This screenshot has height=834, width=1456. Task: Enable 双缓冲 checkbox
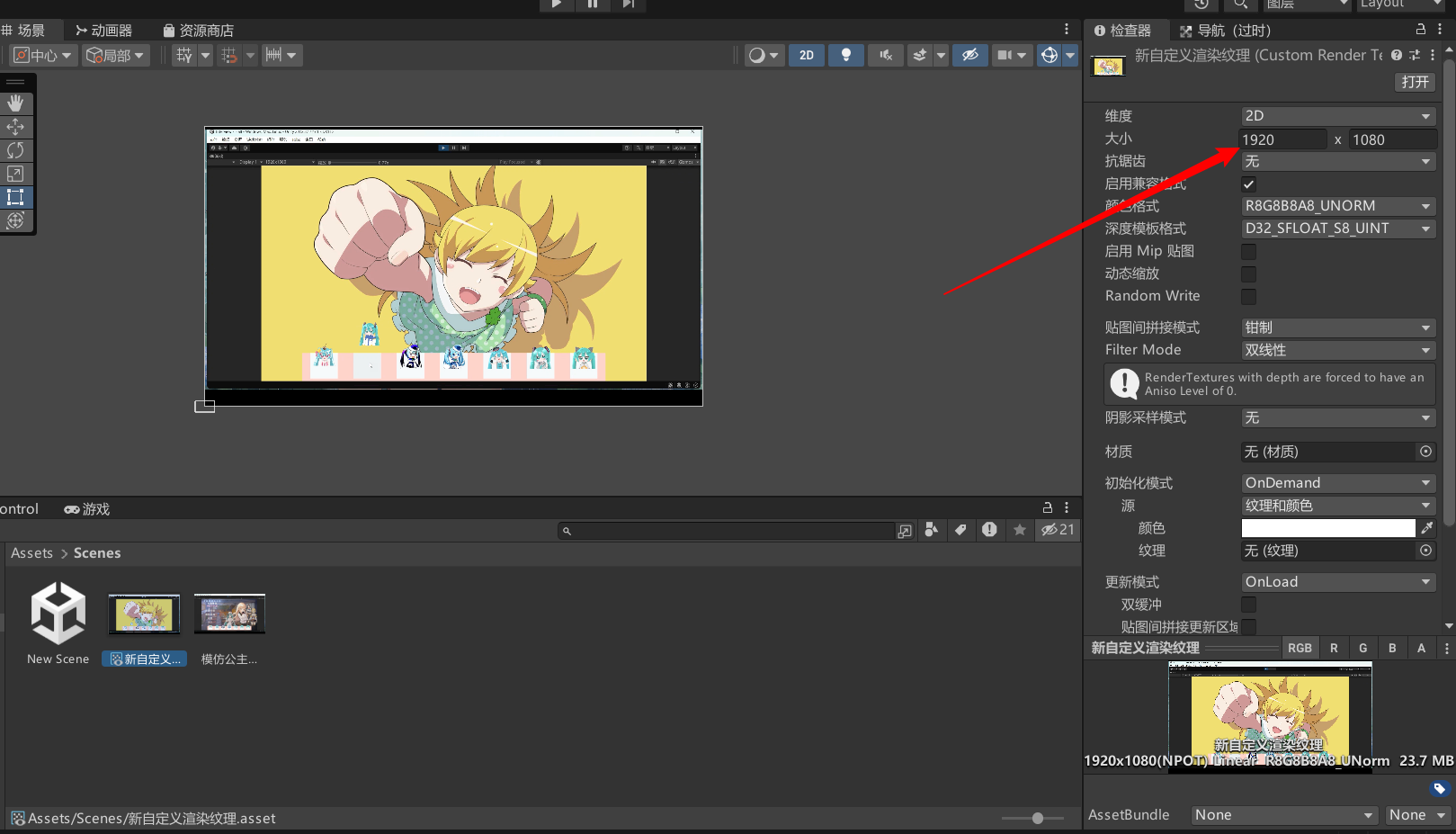click(x=1248, y=605)
